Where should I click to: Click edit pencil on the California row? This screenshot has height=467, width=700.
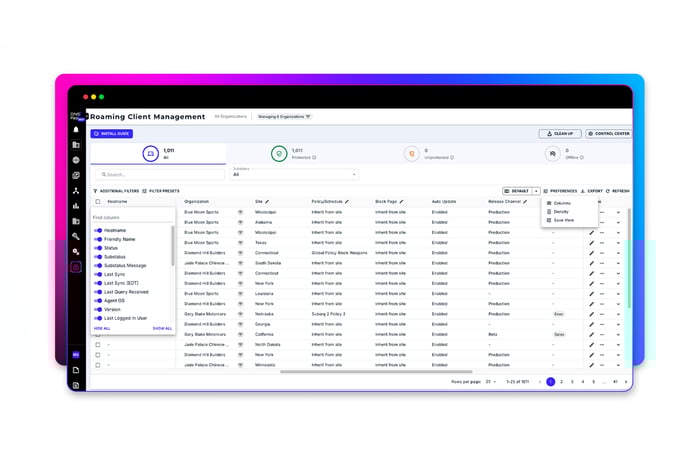[x=592, y=335]
